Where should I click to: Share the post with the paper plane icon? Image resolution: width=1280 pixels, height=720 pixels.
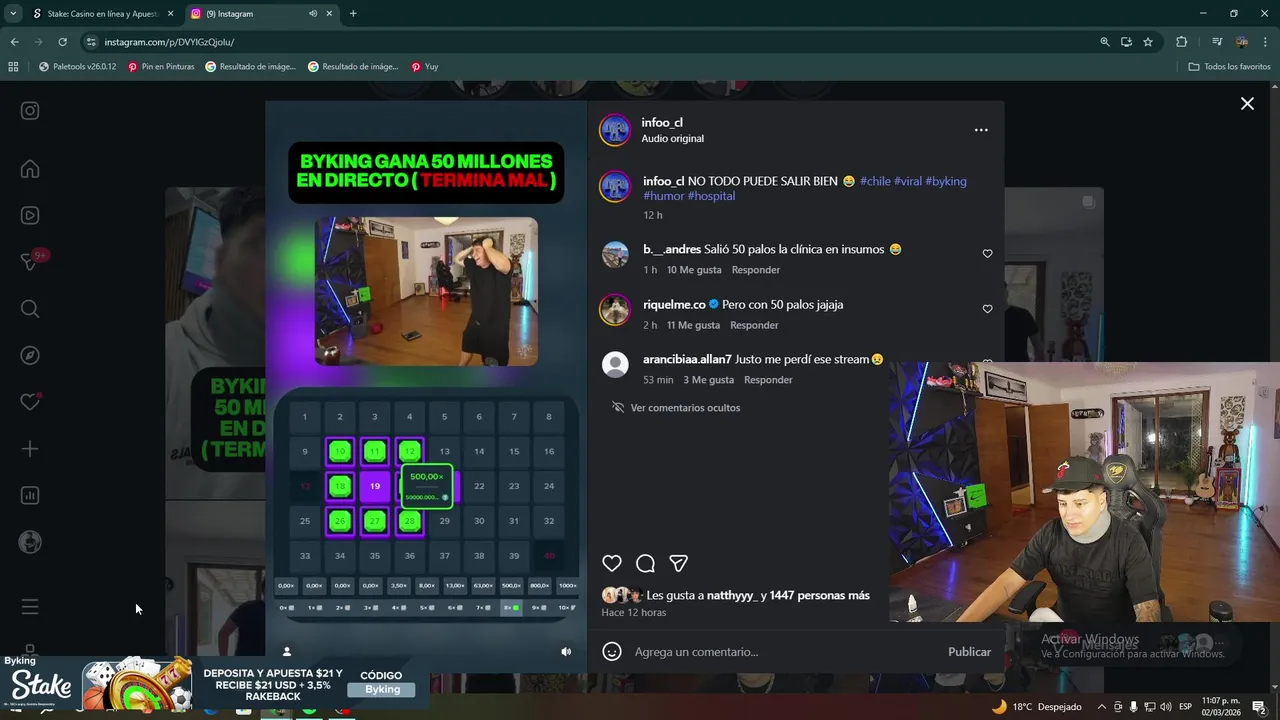pyautogui.click(x=679, y=563)
